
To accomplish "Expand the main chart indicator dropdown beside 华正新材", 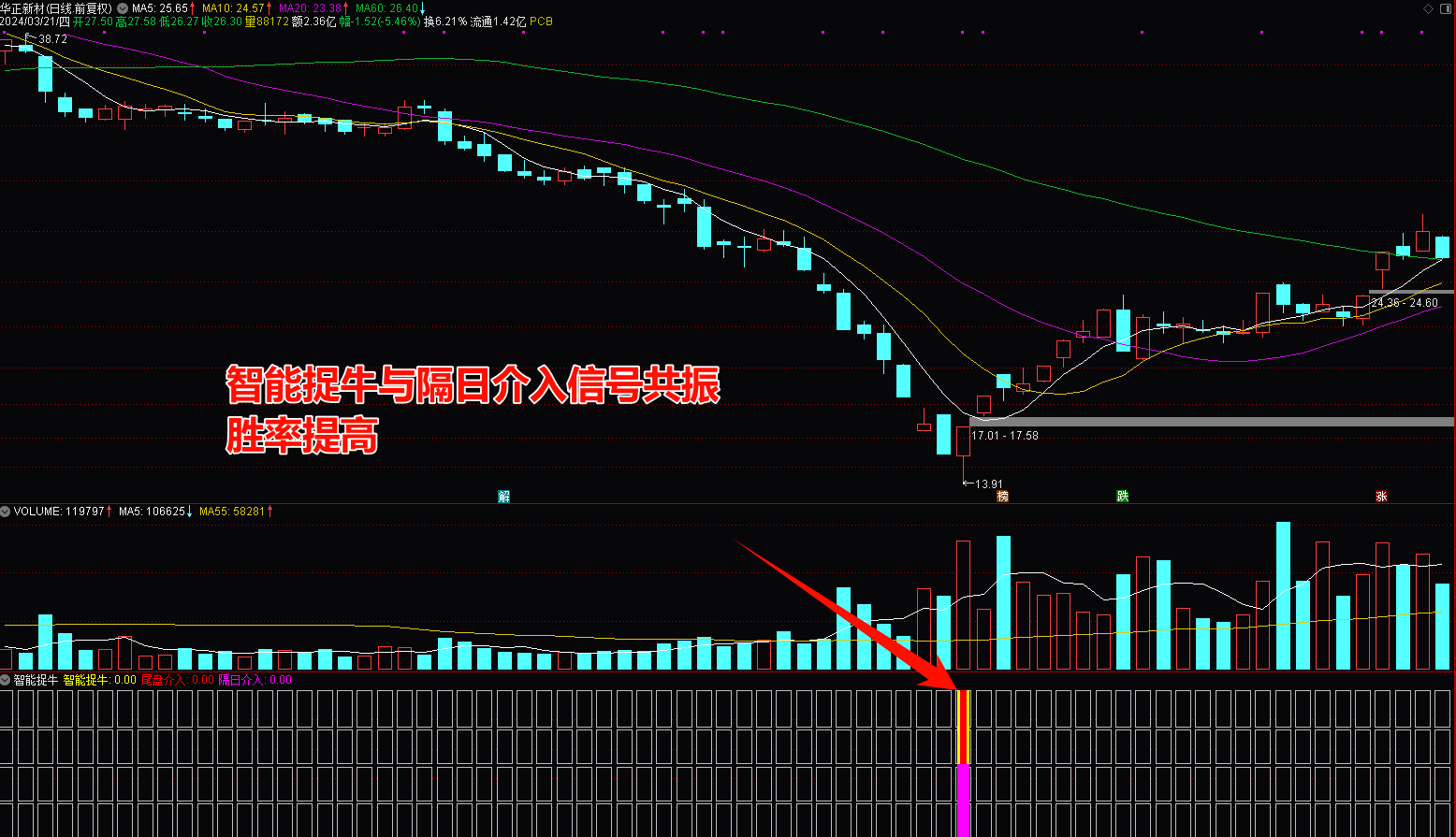I will pyautogui.click(x=122, y=8).
